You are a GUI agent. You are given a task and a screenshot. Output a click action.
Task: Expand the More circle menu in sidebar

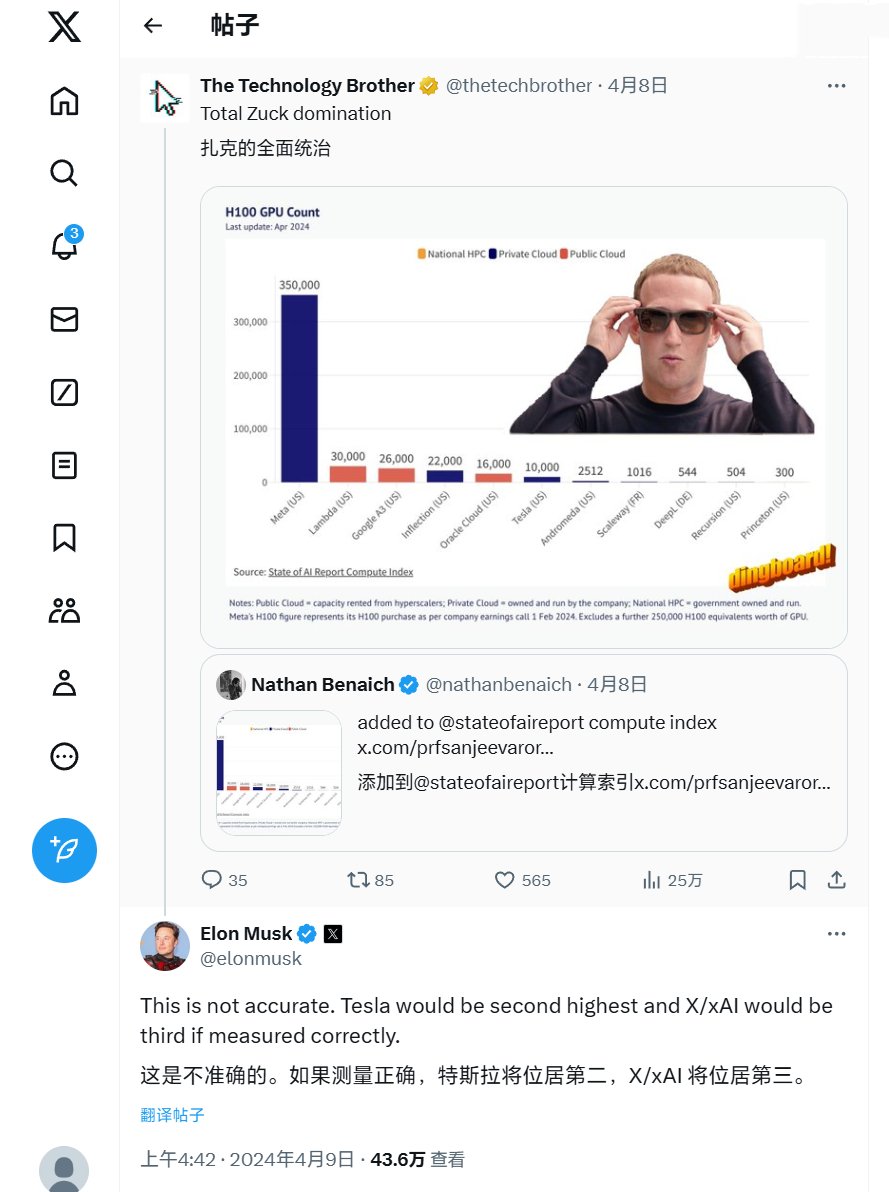click(64, 756)
